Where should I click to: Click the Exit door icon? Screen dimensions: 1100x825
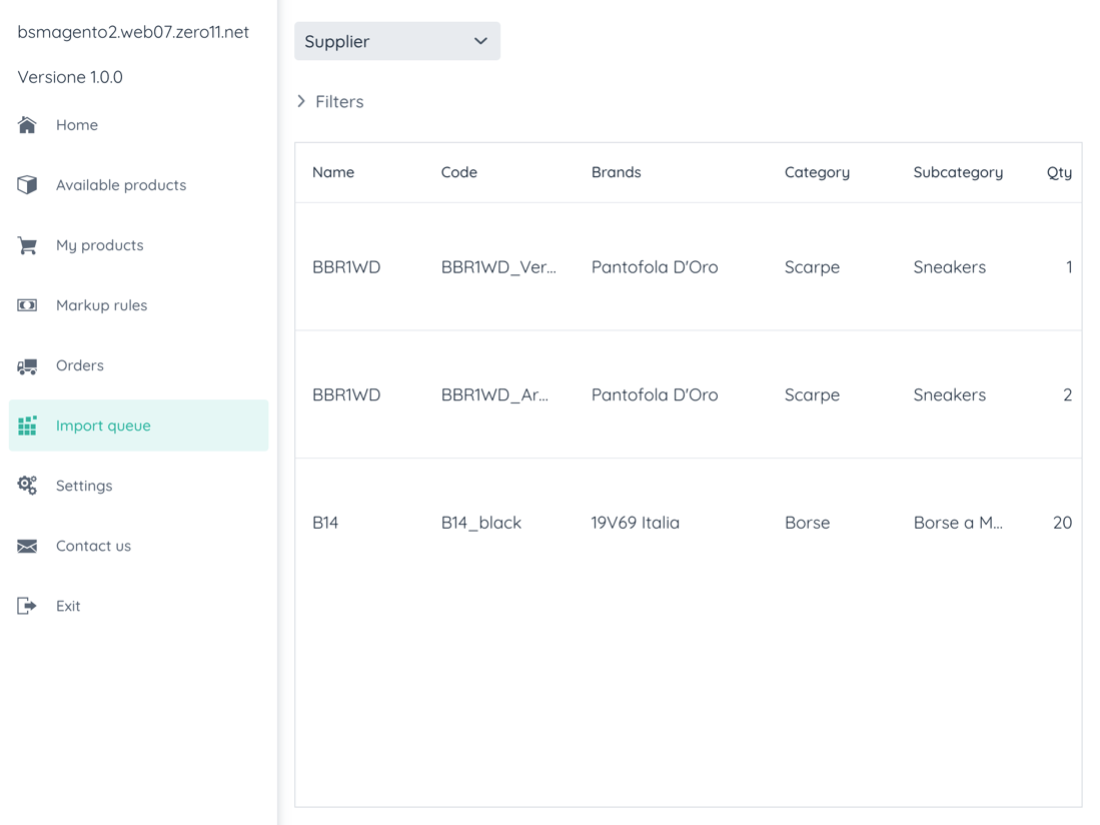(28, 606)
